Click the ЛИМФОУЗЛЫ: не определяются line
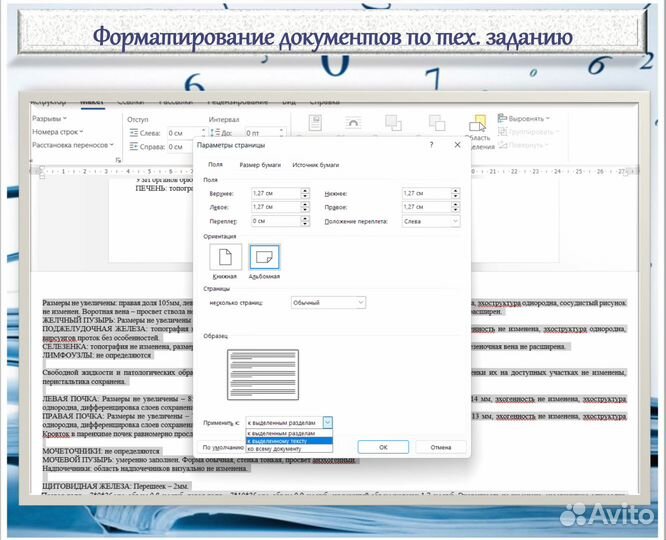Viewport: 666px width, 540px height. pyautogui.click(x=97, y=355)
